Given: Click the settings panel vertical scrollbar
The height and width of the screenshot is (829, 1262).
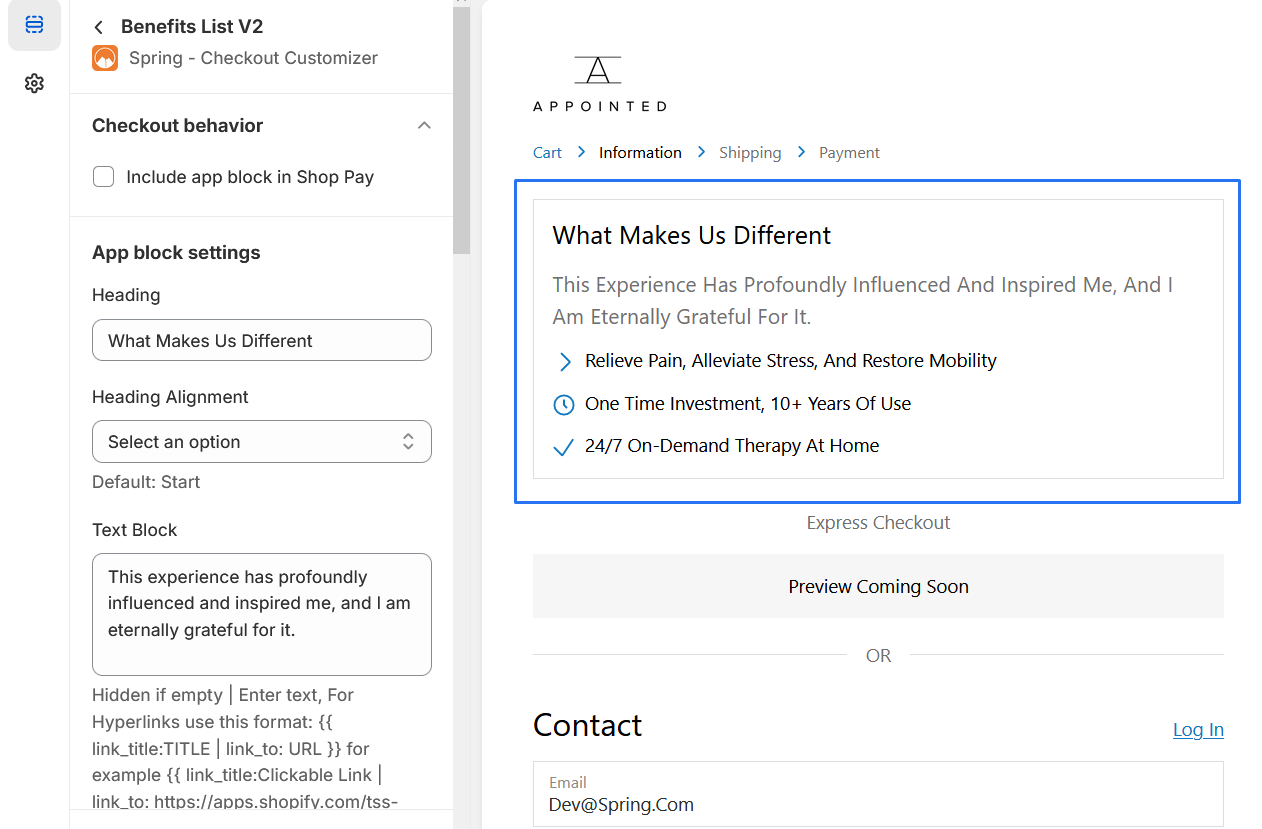Looking at the screenshot, I should click(461, 130).
